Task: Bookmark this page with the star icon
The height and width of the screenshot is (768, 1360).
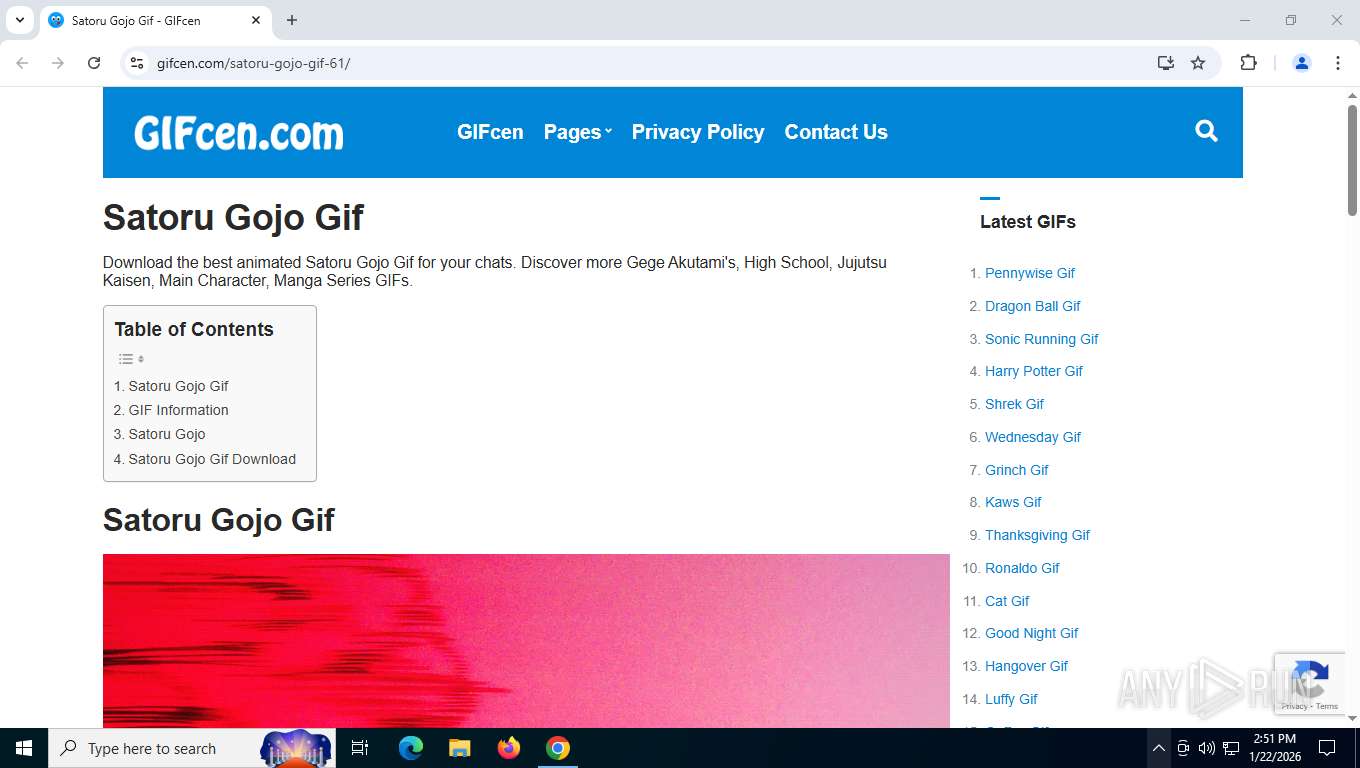Action: [x=1198, y=63]
